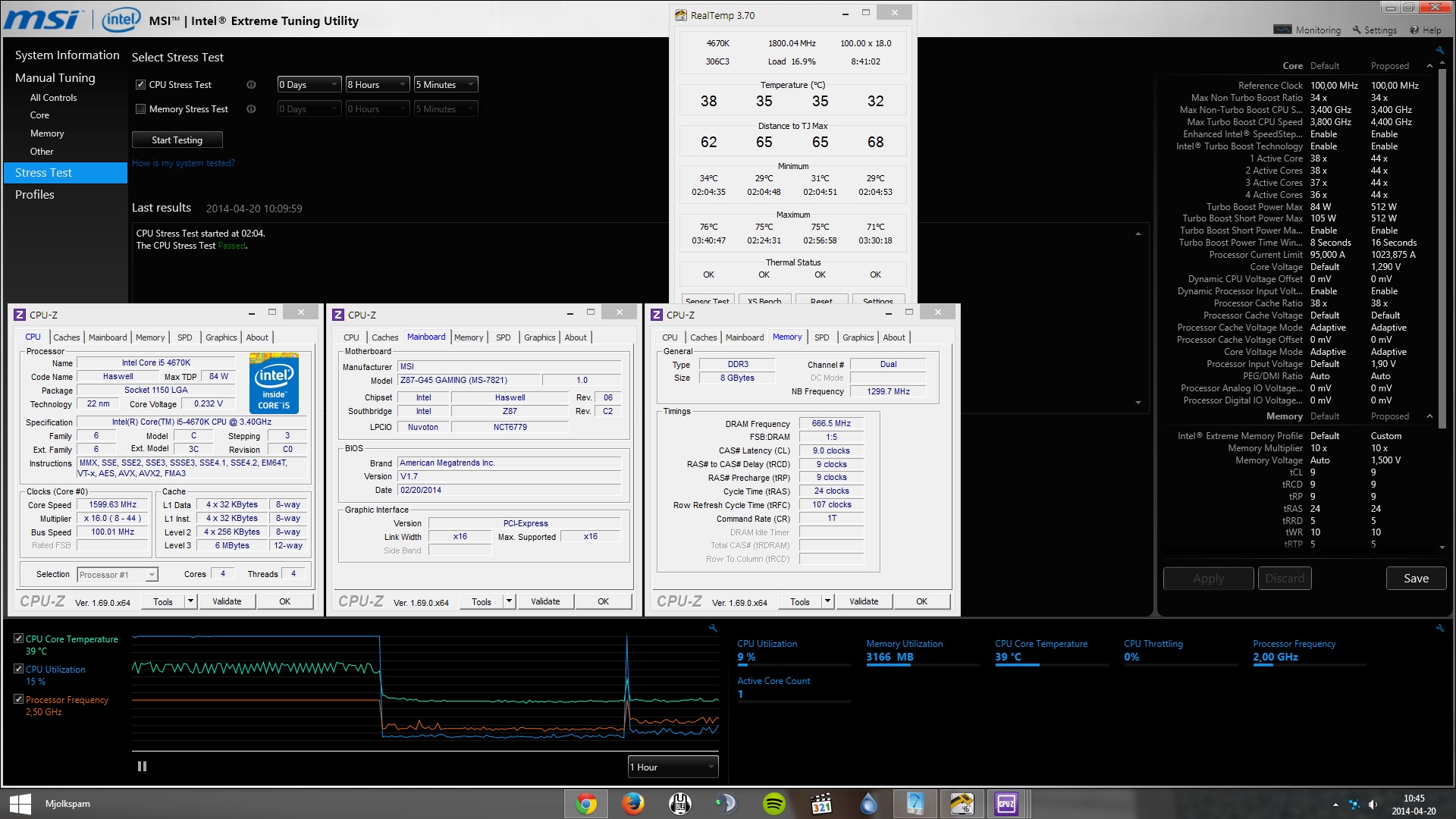Open Tools dropdown arrow in CPU tab window

(x=191, y=601)
